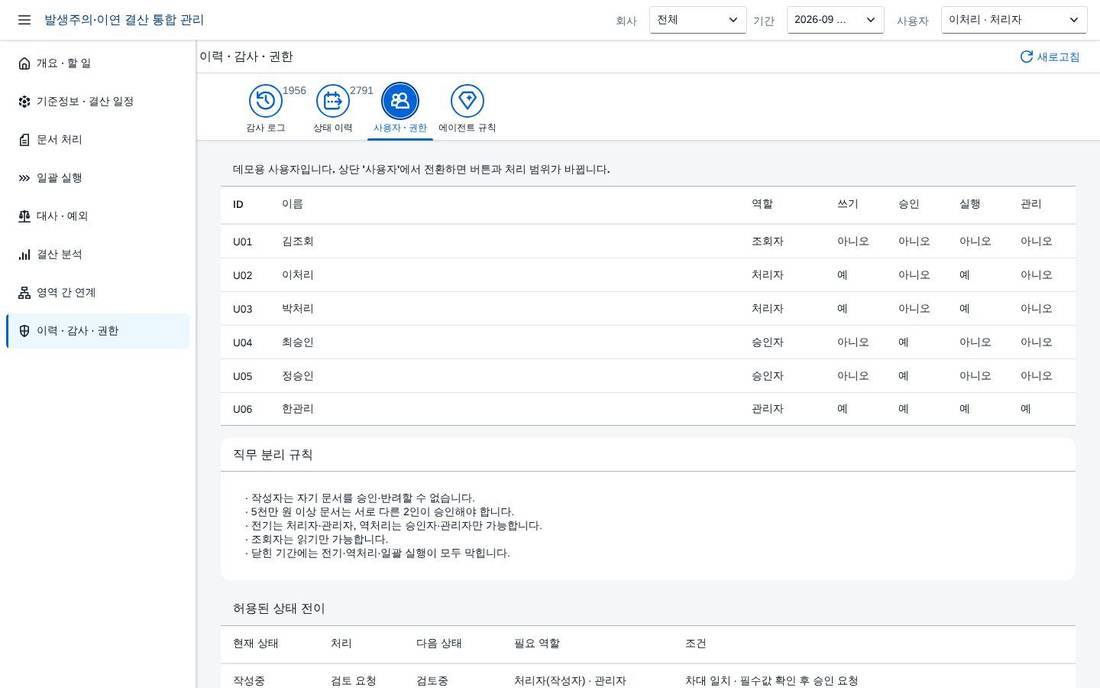The height and width of the screenshot is (688, 1100).
Task: Click the 조회자 role cell
Action: (x=767, y=241)
